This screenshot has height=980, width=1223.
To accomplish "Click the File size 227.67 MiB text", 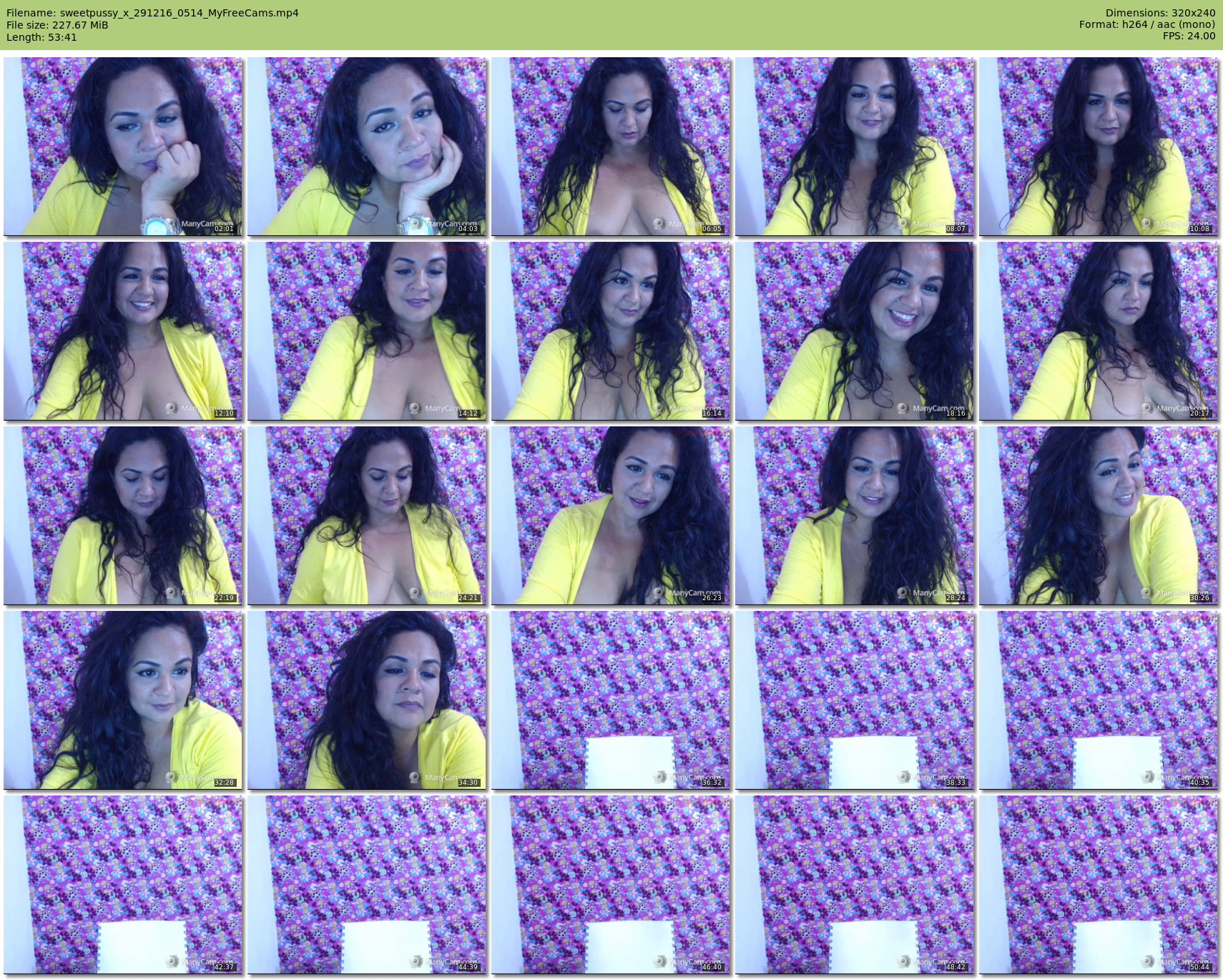I will [x=57, y=25].
